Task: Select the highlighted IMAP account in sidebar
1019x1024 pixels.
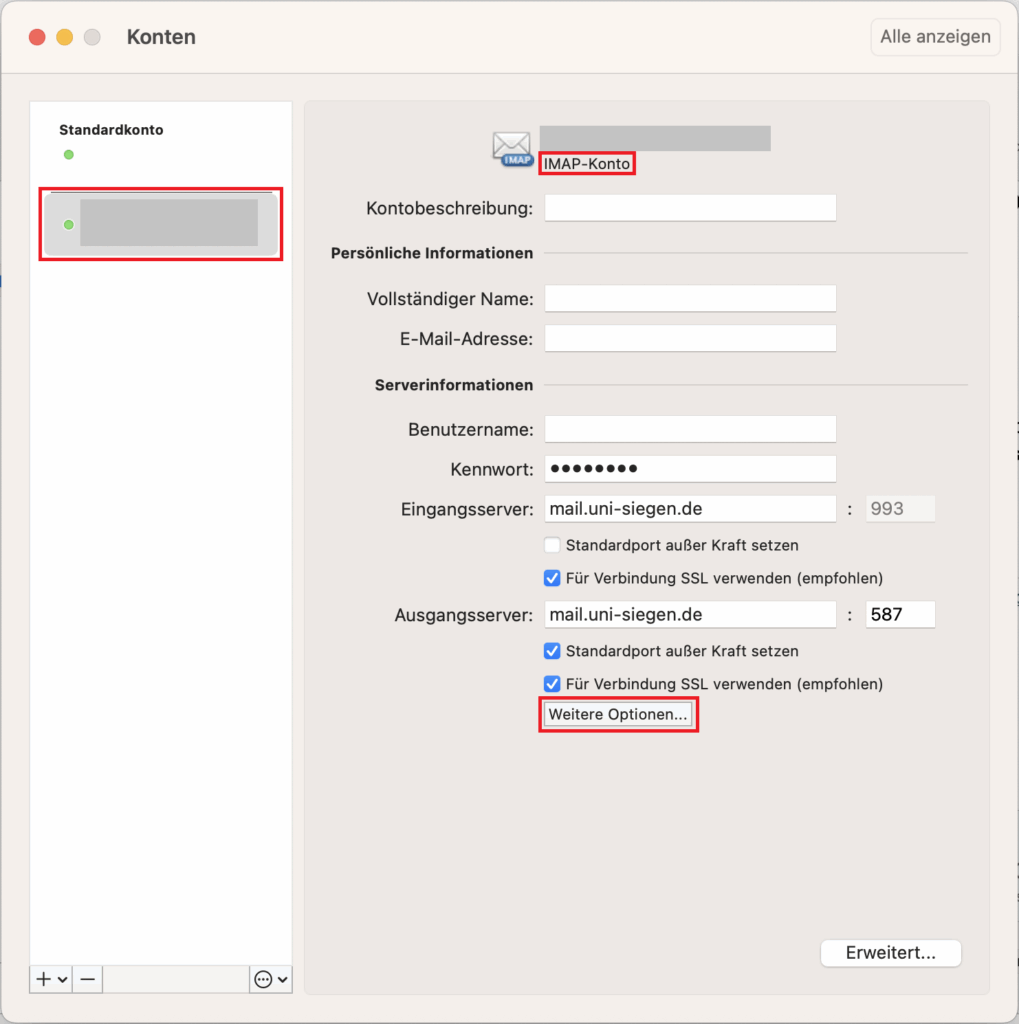Action: (x=161, y=224)
